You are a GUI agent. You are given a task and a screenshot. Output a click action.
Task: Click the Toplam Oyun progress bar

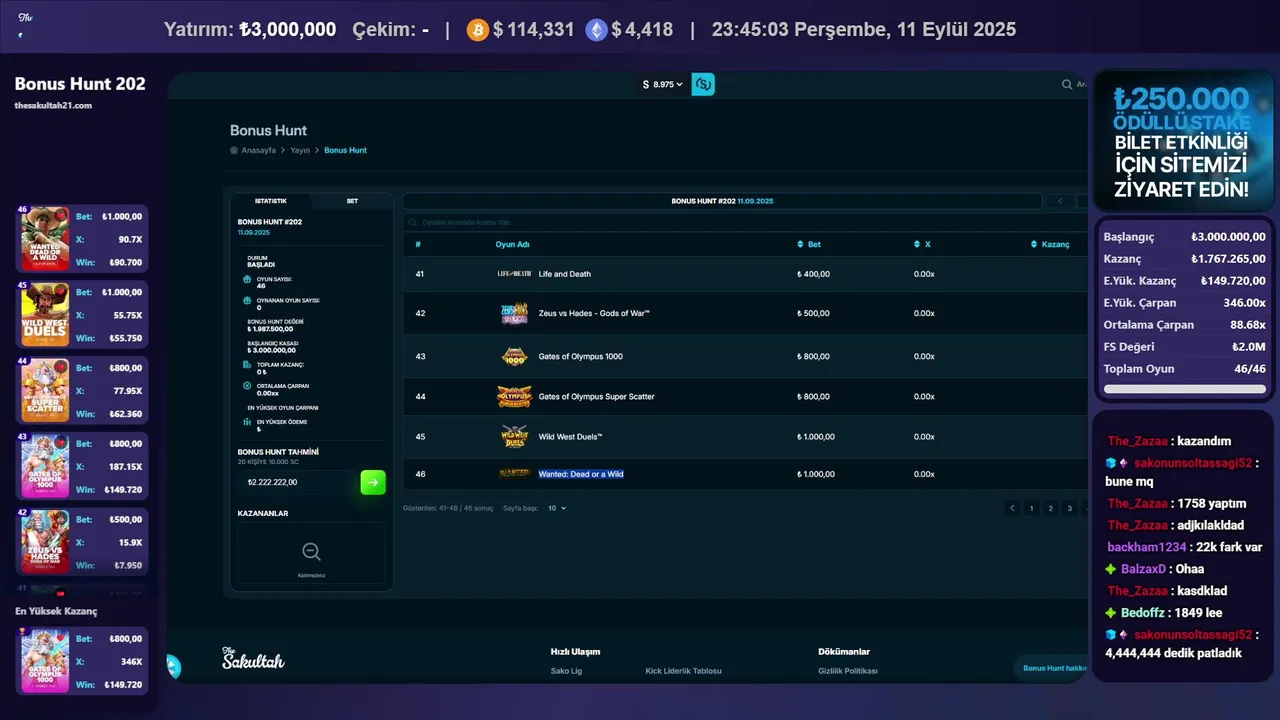1184,389
